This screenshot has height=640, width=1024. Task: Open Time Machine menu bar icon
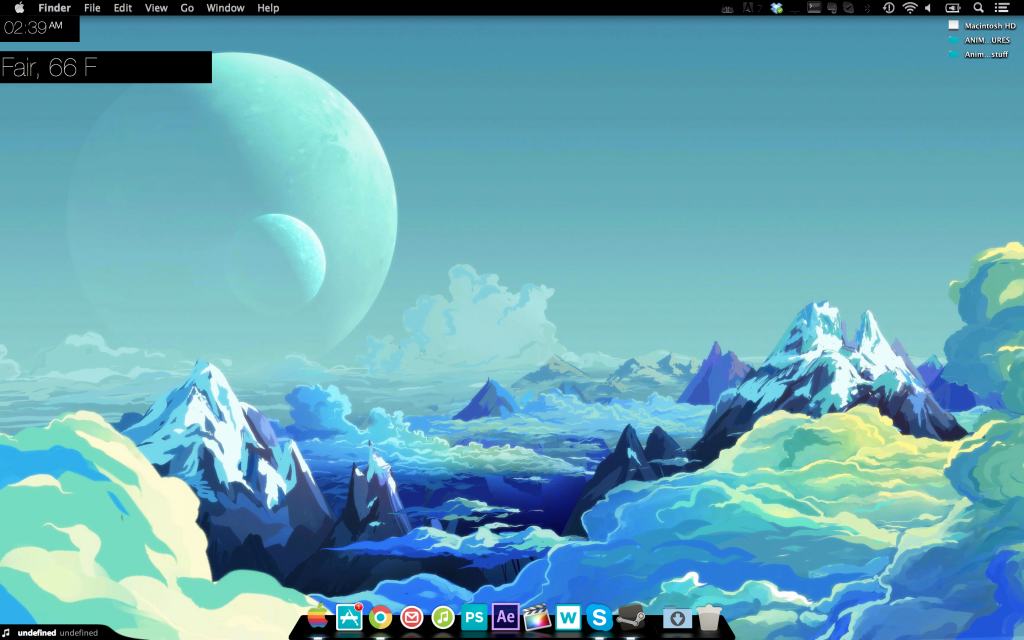point(889,8)
